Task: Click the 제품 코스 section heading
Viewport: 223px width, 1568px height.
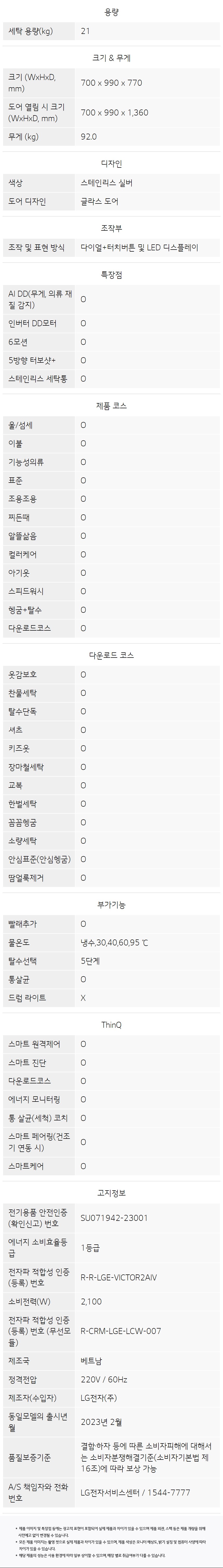Action: tap(112, 405)
